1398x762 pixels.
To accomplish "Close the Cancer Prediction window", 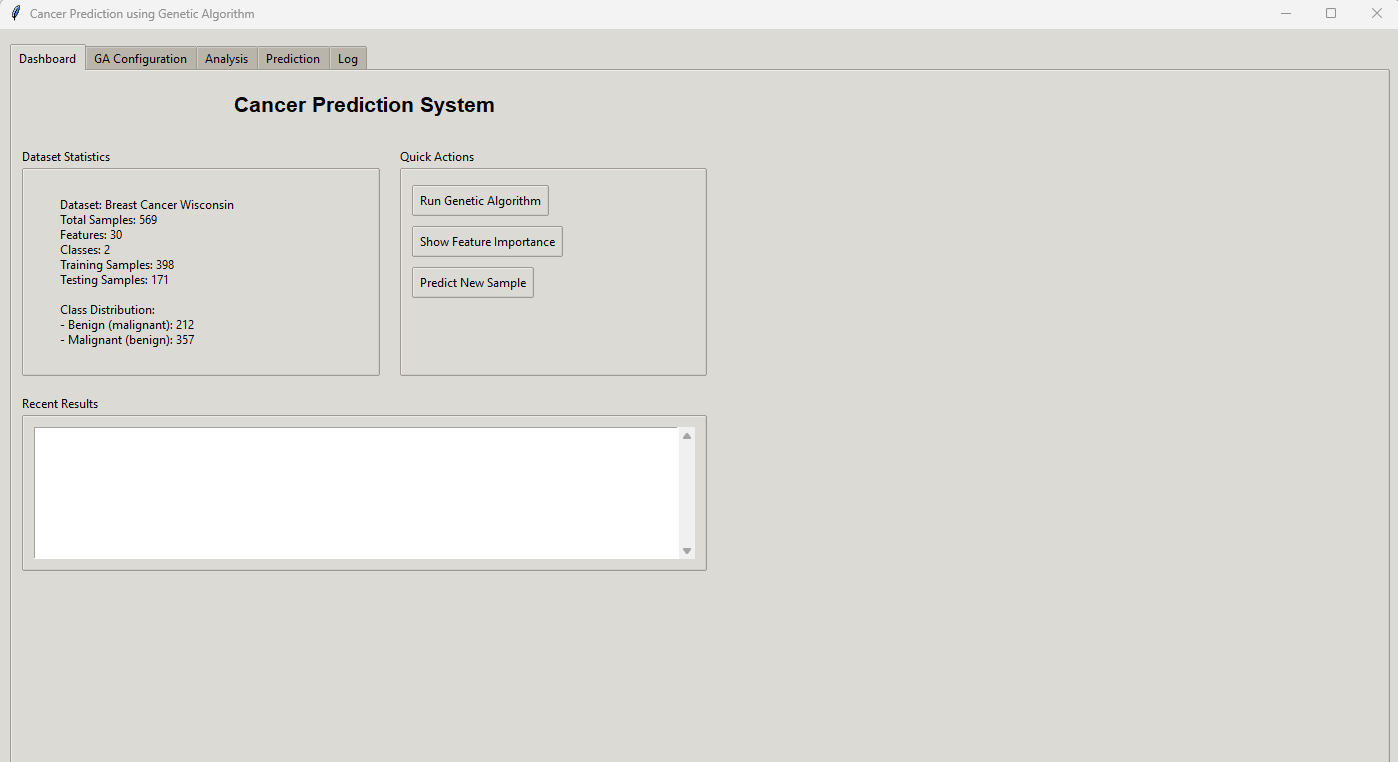I will click(1376, 14).
